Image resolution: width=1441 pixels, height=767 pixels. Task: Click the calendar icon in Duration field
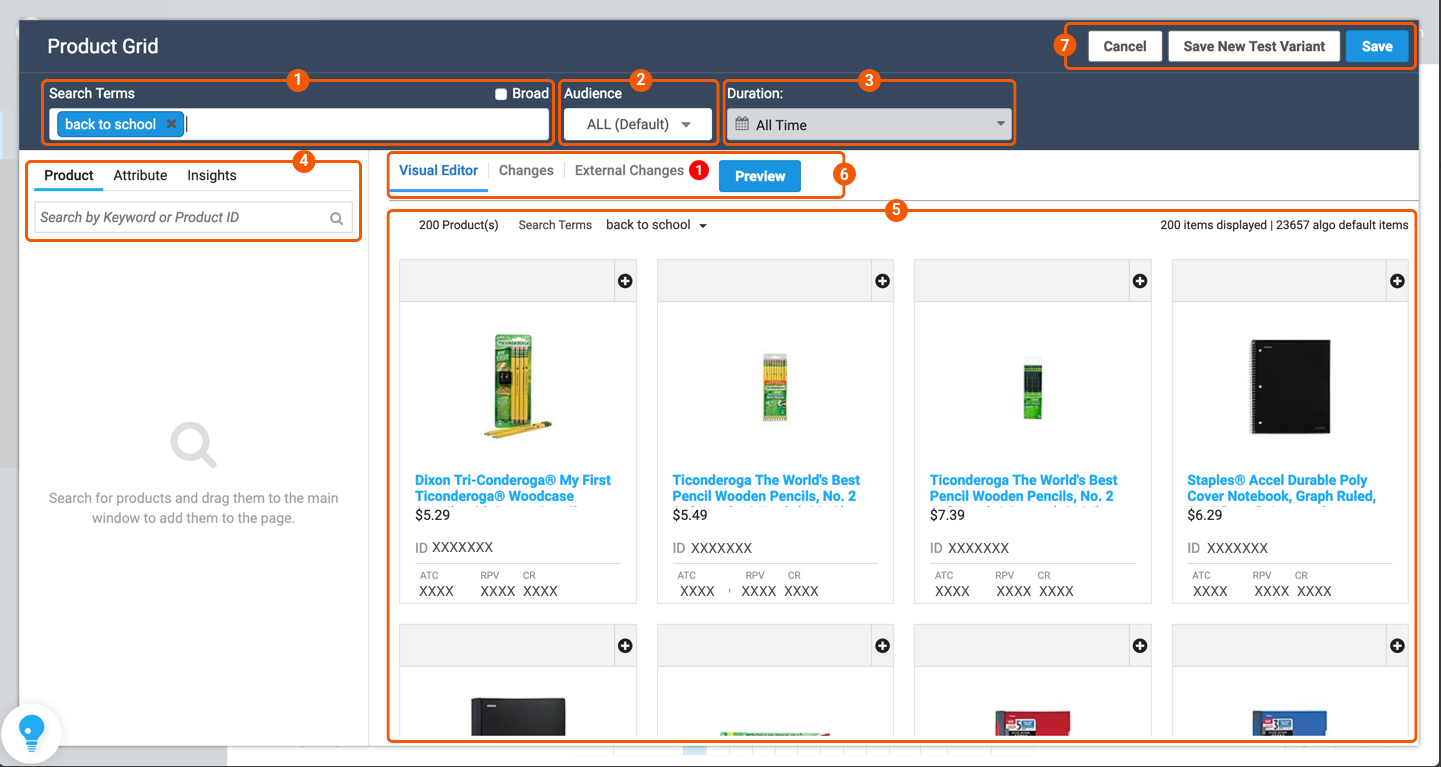tap(742, 124)
